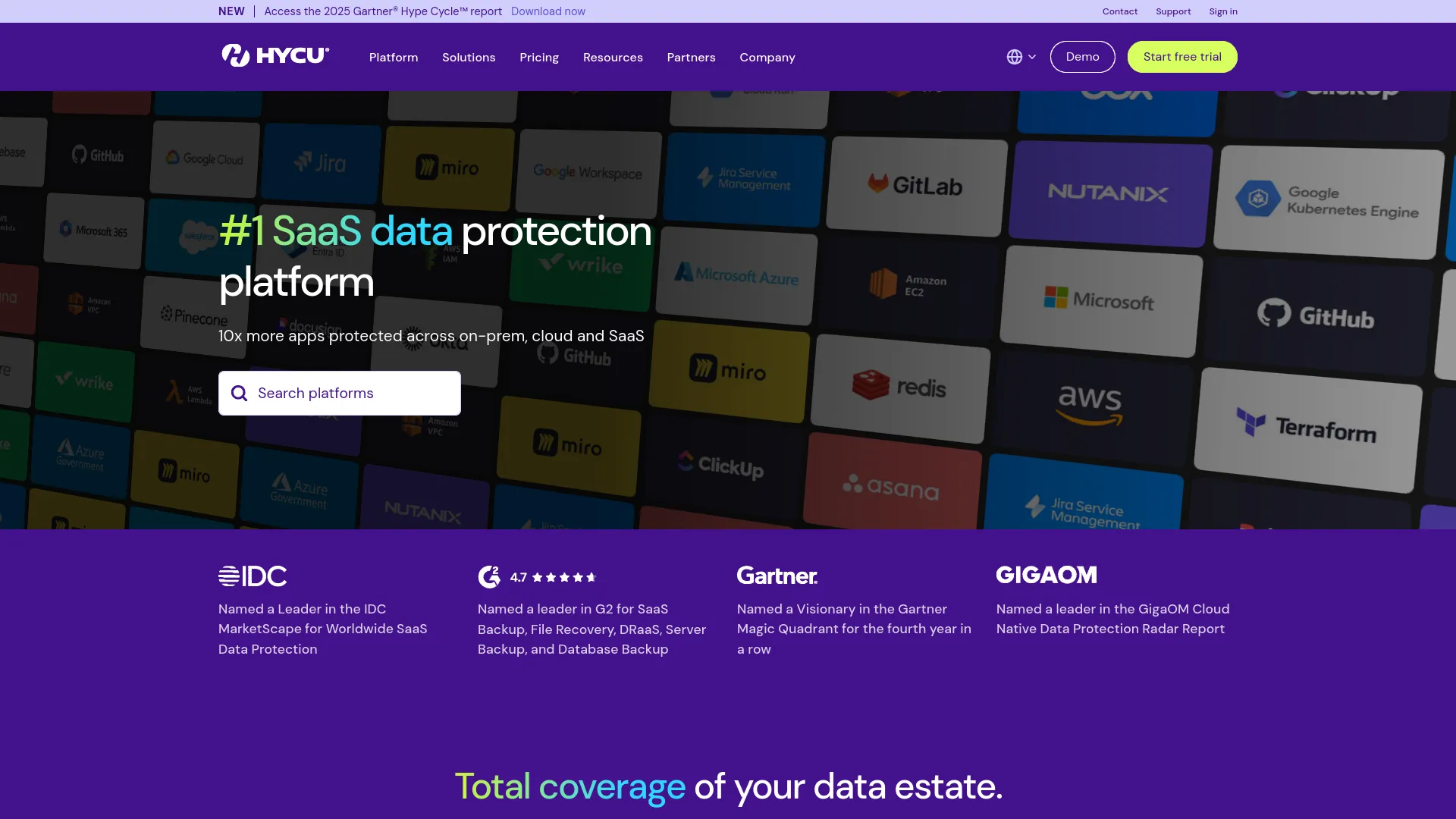Click the Gartner logo
1456x819 pixels.
click(777, 576)
